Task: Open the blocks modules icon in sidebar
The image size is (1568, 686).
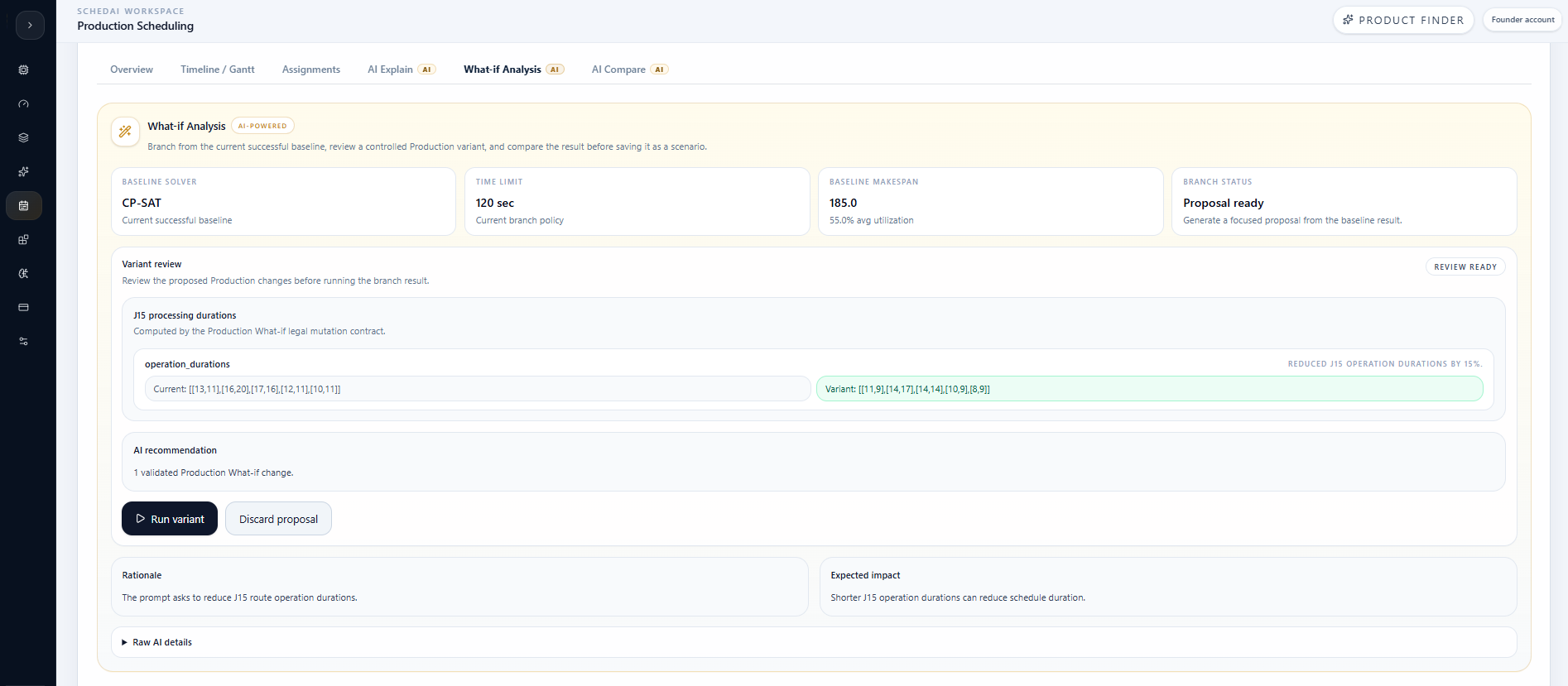Action: pos(23,240)
